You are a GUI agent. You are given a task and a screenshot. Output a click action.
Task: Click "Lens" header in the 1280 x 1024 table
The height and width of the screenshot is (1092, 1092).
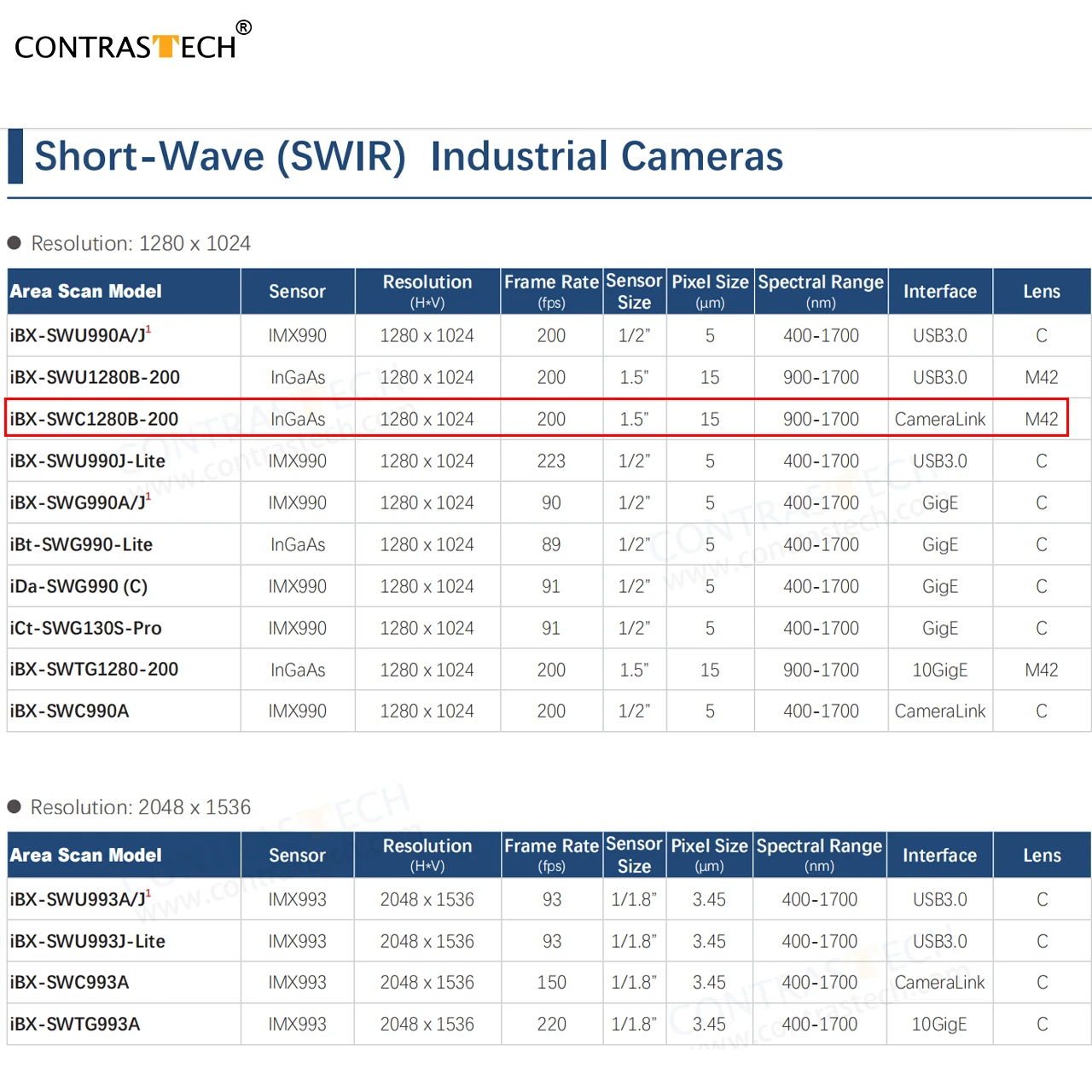coord(1042,292)
